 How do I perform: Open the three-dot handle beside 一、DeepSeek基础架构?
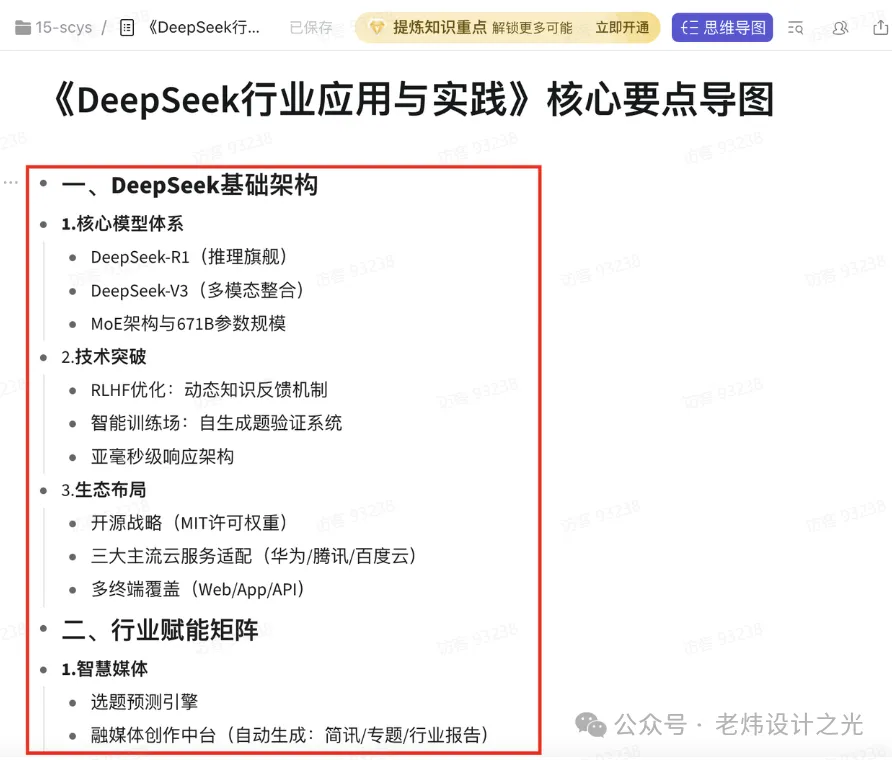tap(11, 183)
